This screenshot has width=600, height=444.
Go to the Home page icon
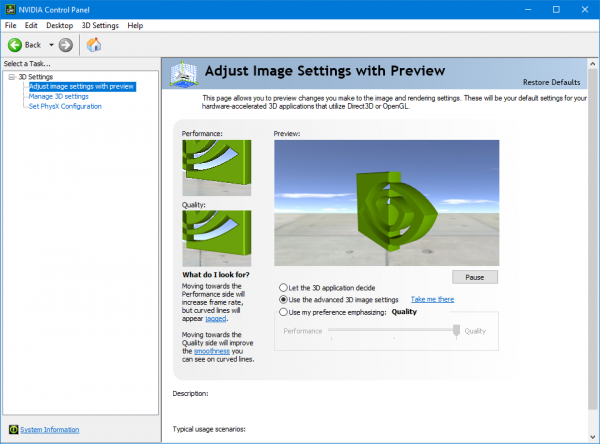[x=94, y=45]
